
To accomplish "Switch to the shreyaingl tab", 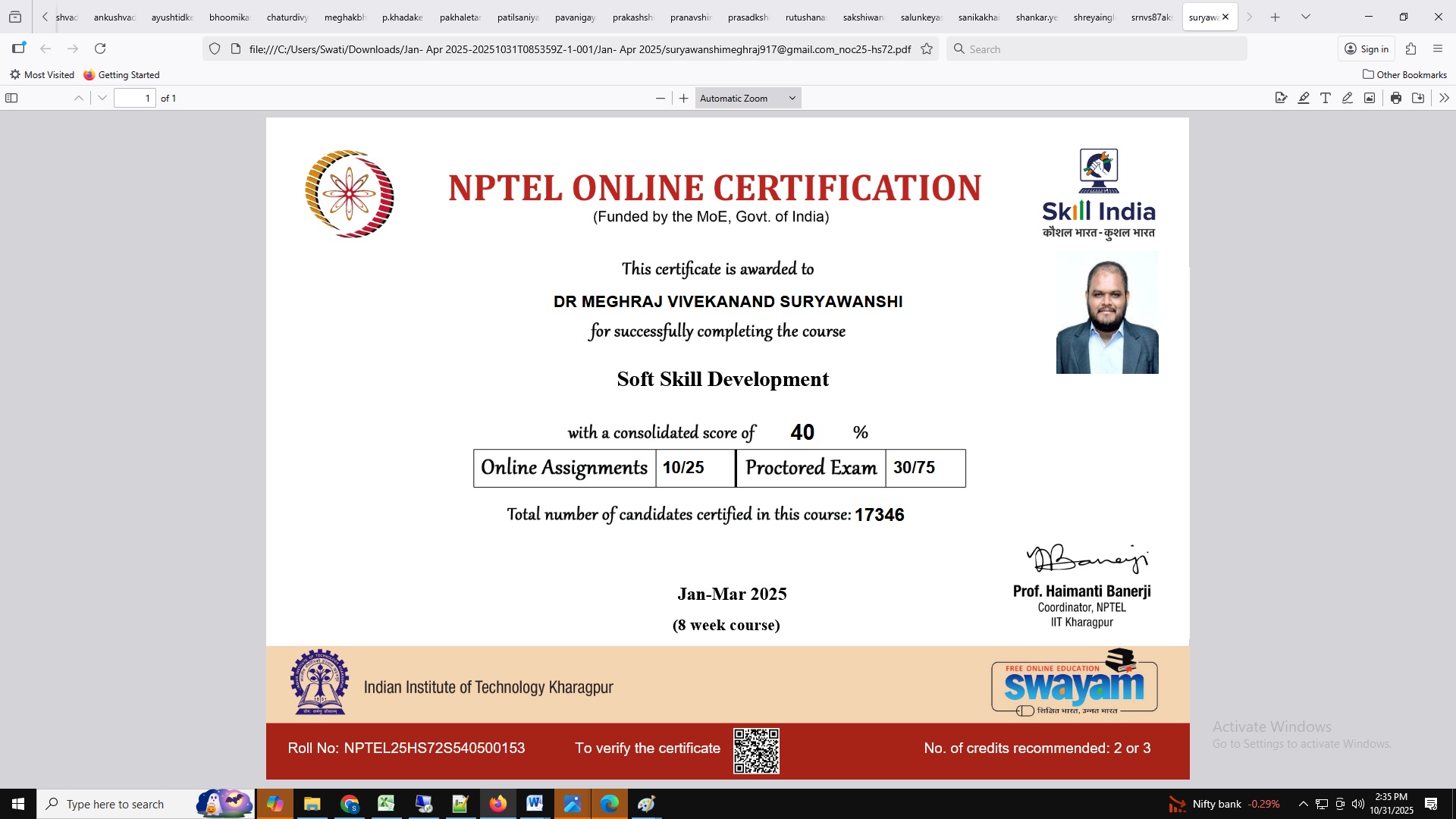I will pos(1094,17).
